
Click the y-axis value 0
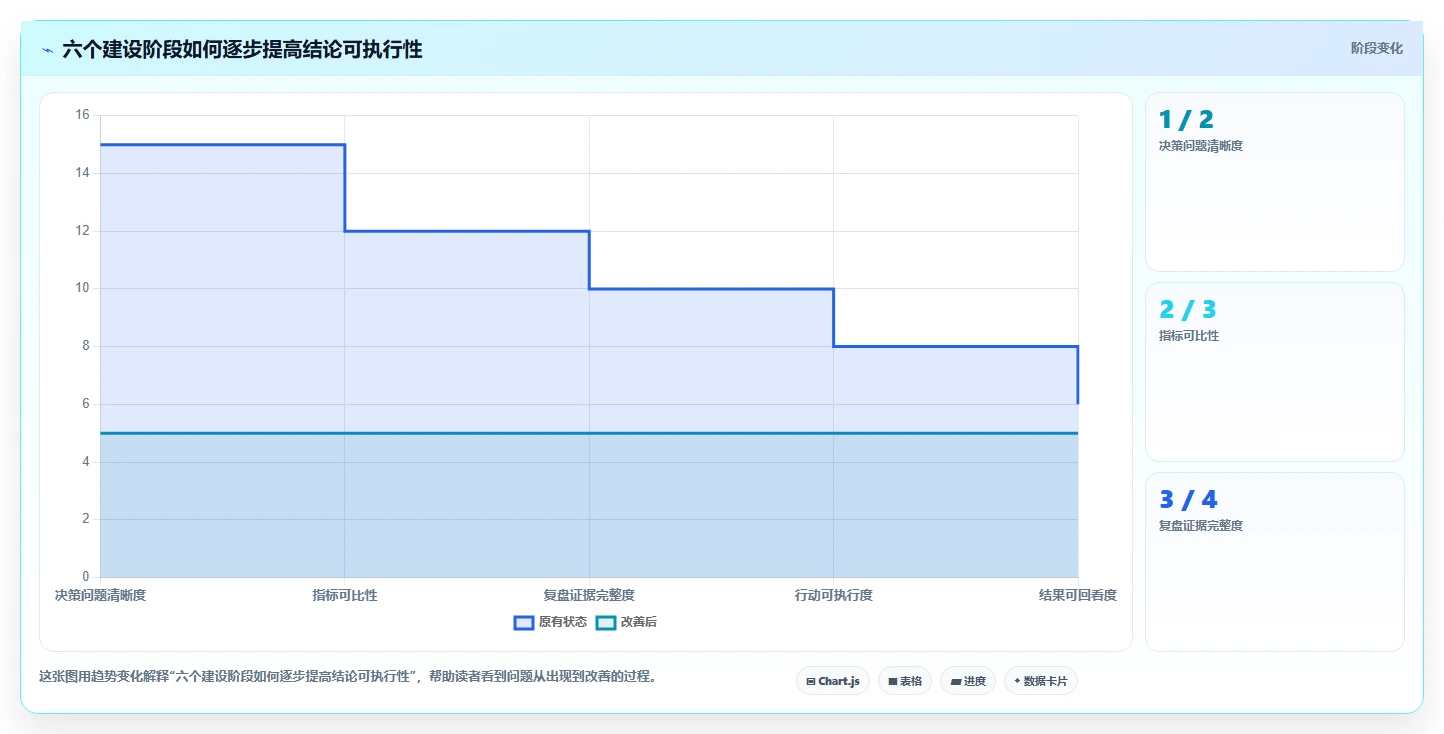point(86,577)
